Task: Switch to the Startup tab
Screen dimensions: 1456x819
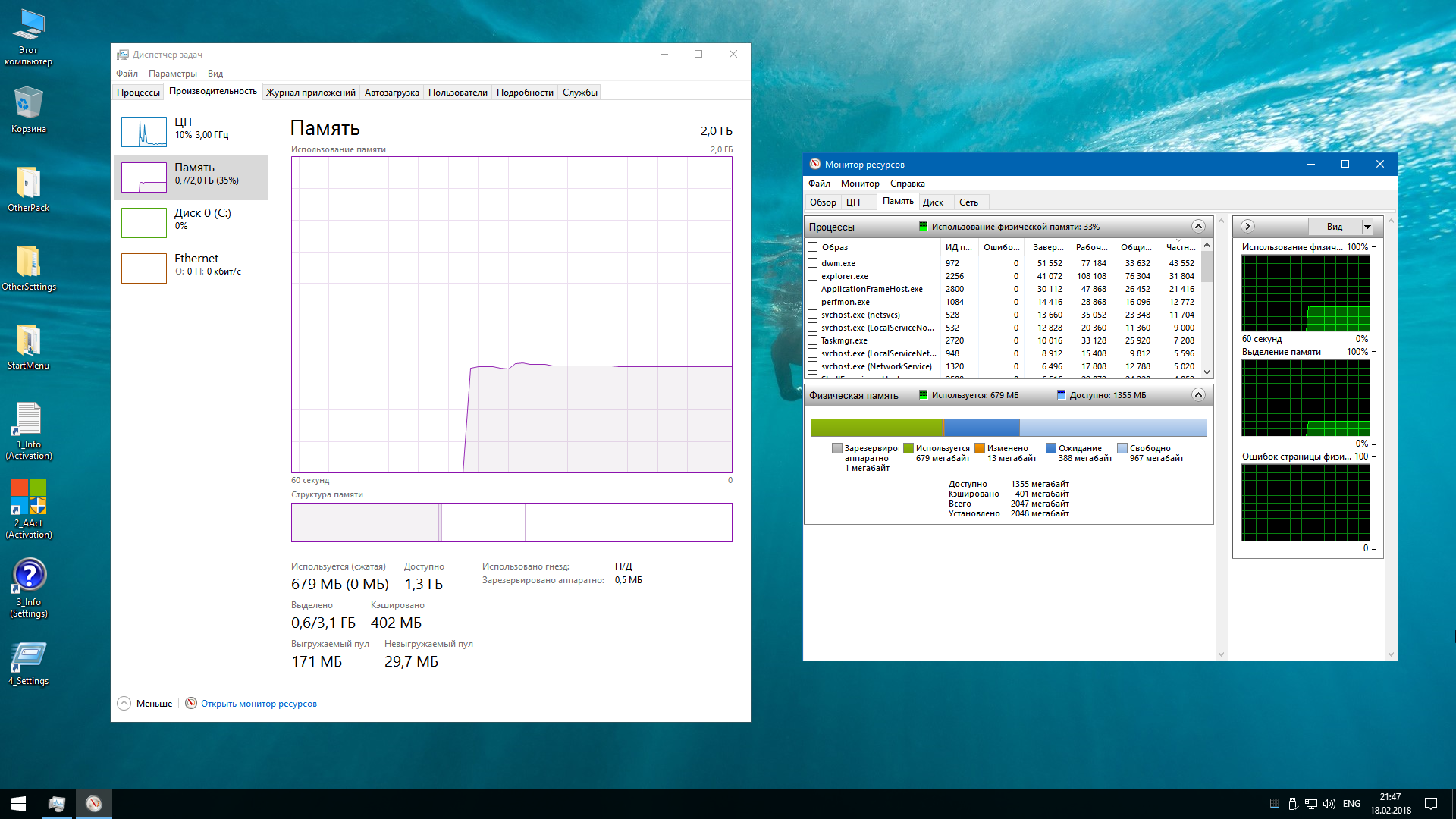Action: click(x=391, y=93)
